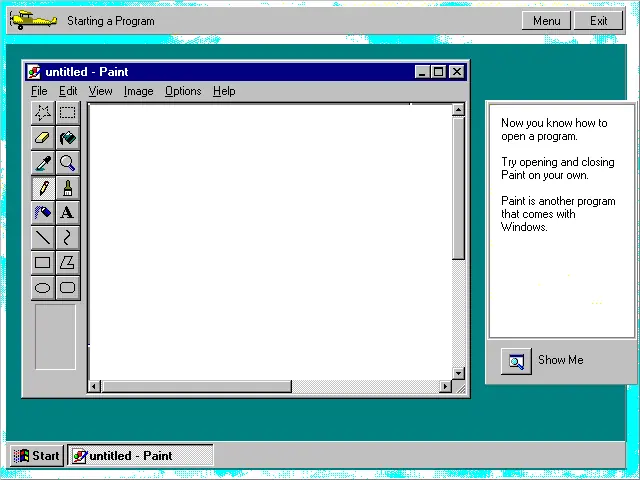Screen dimensions: 640x480
Task: Choose the Ellipse tool
Action: [x=43, y=288]
